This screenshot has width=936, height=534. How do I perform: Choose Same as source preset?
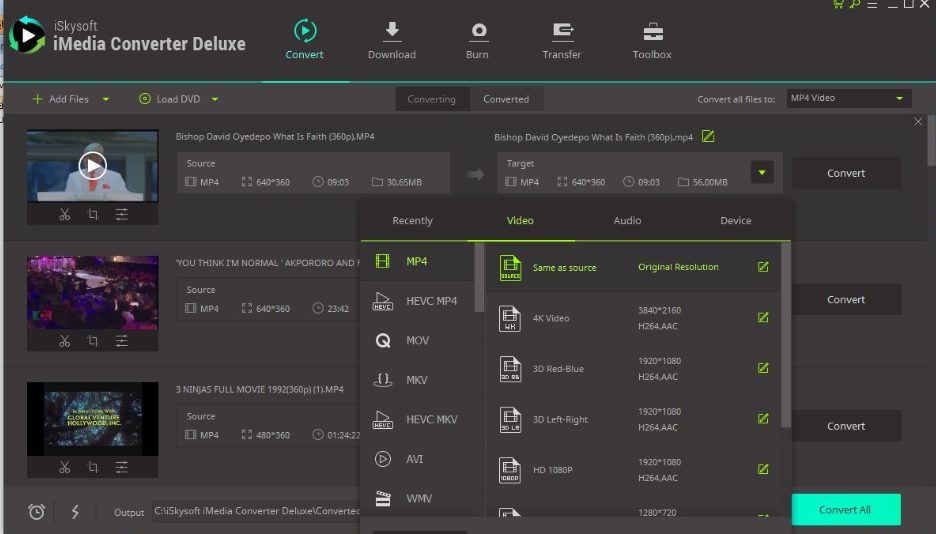(x=633, y=267)
